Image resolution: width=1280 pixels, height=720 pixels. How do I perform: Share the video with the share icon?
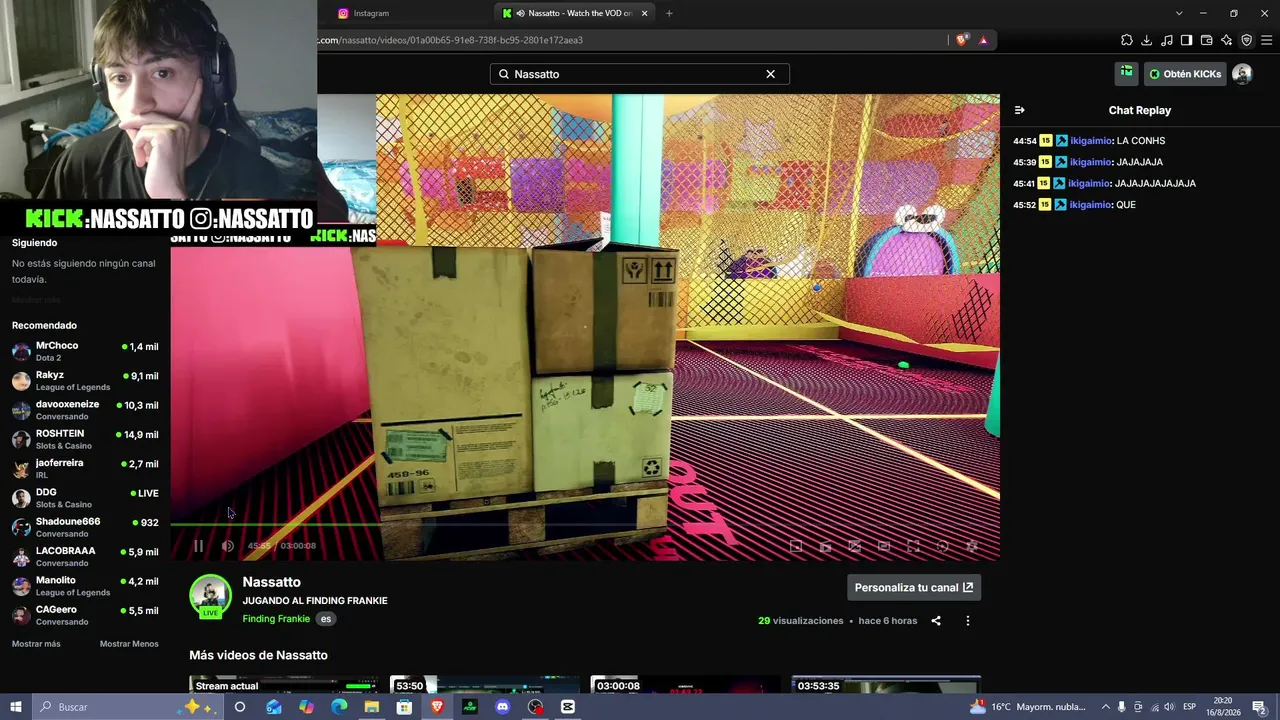coord(936,621)
